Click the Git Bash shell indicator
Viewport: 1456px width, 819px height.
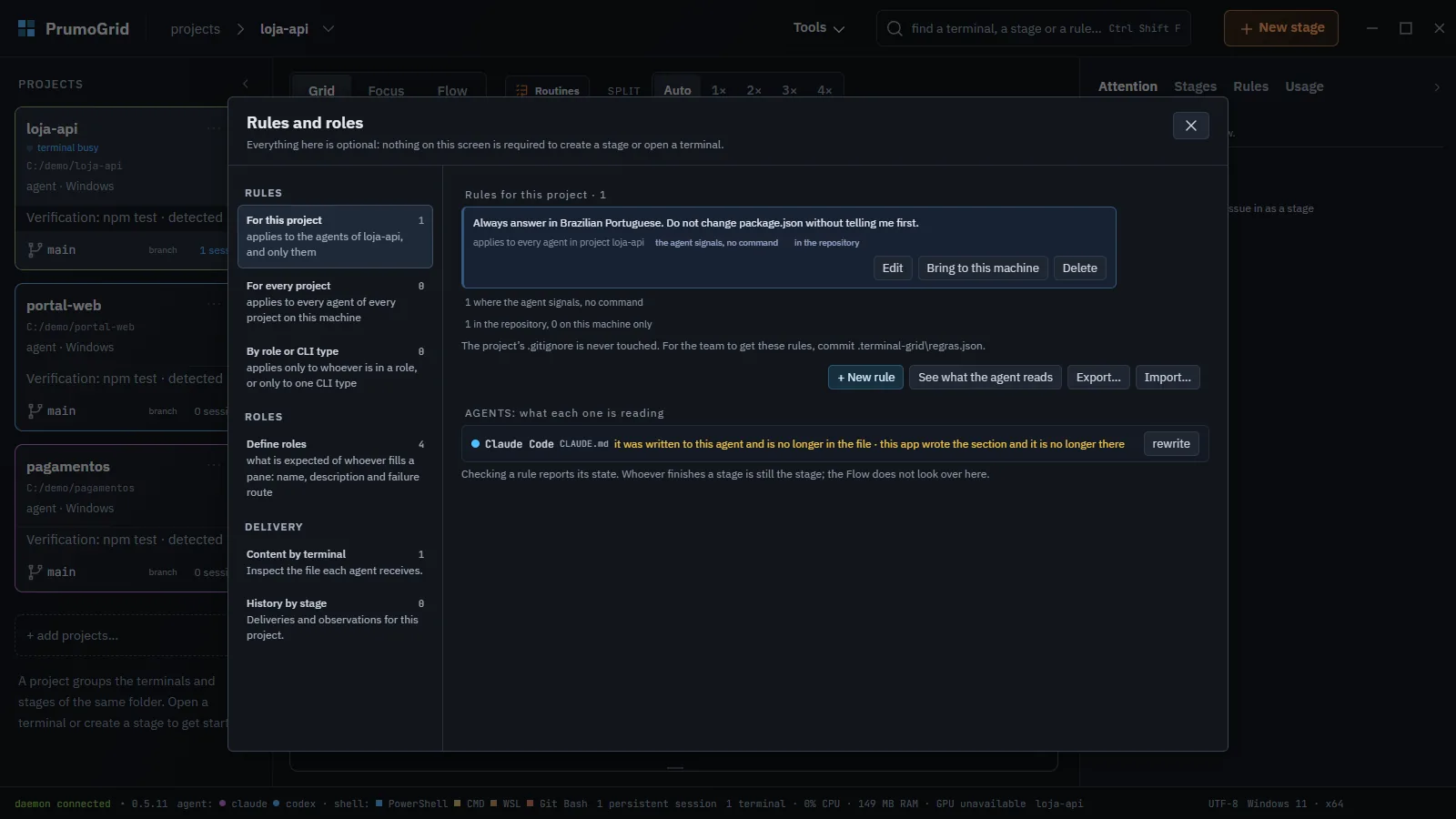[x=557, y=804]
